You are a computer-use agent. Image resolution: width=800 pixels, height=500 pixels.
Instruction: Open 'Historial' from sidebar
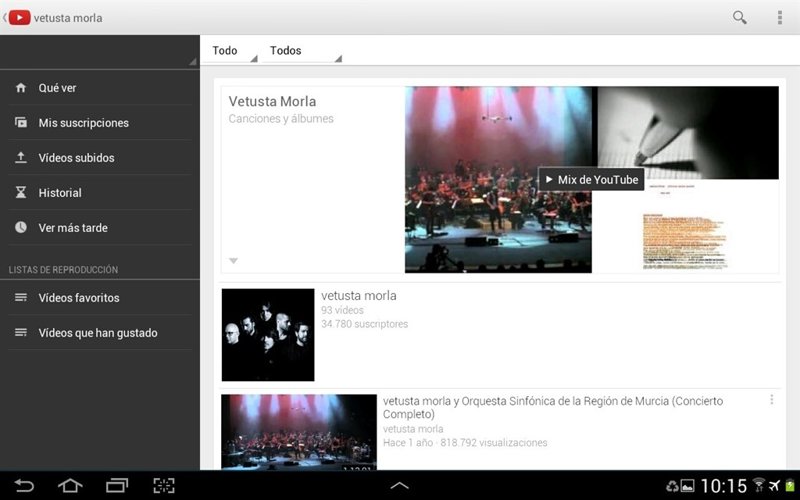[x=60, y=193]
